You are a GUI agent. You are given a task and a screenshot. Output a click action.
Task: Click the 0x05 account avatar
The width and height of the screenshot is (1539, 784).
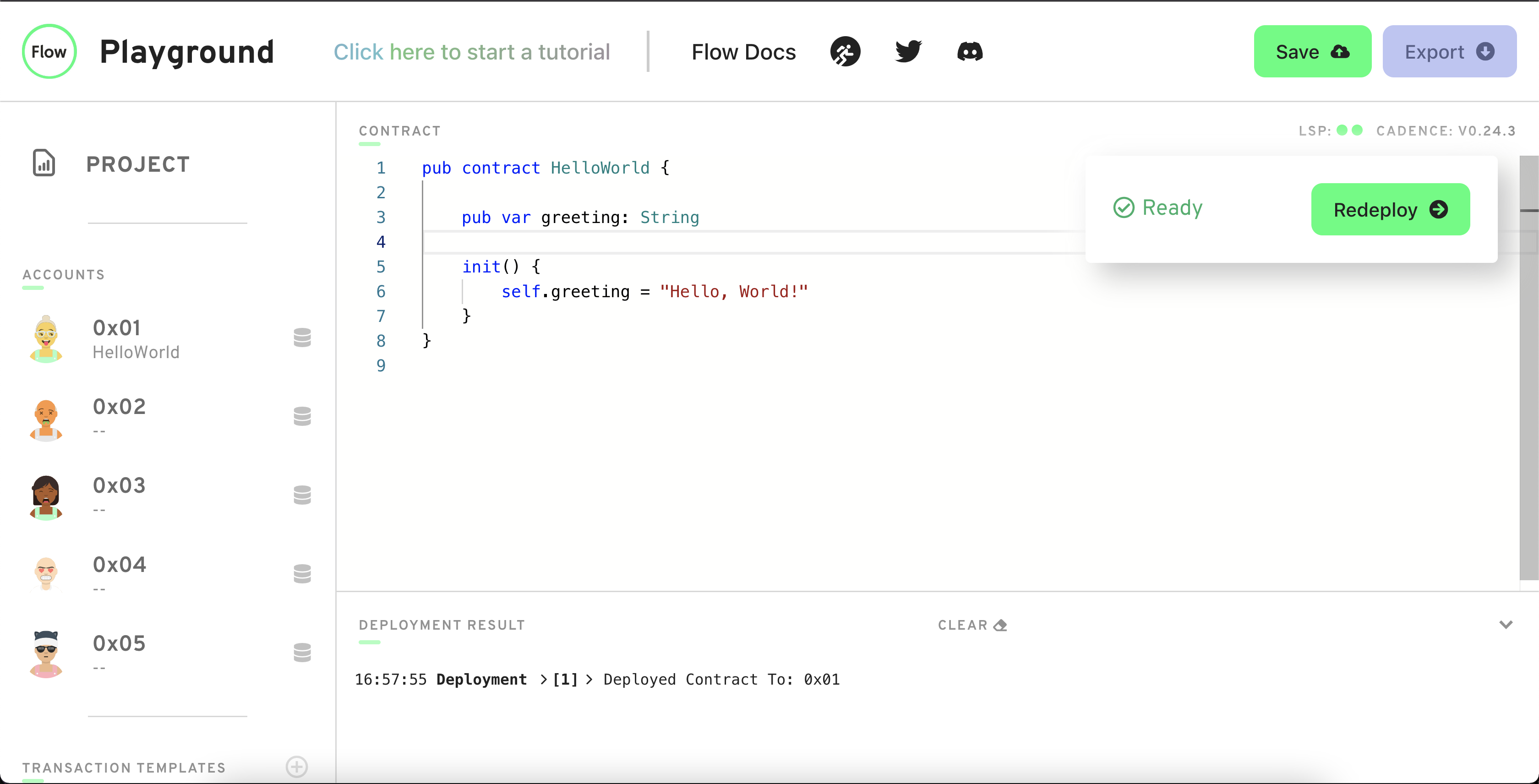tap(46, 654)
